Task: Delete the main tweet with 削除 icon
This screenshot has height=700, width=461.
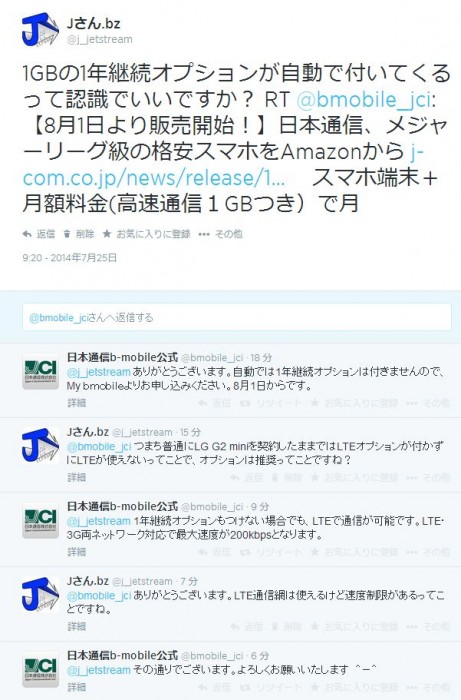Action: [x=79, y=234]
